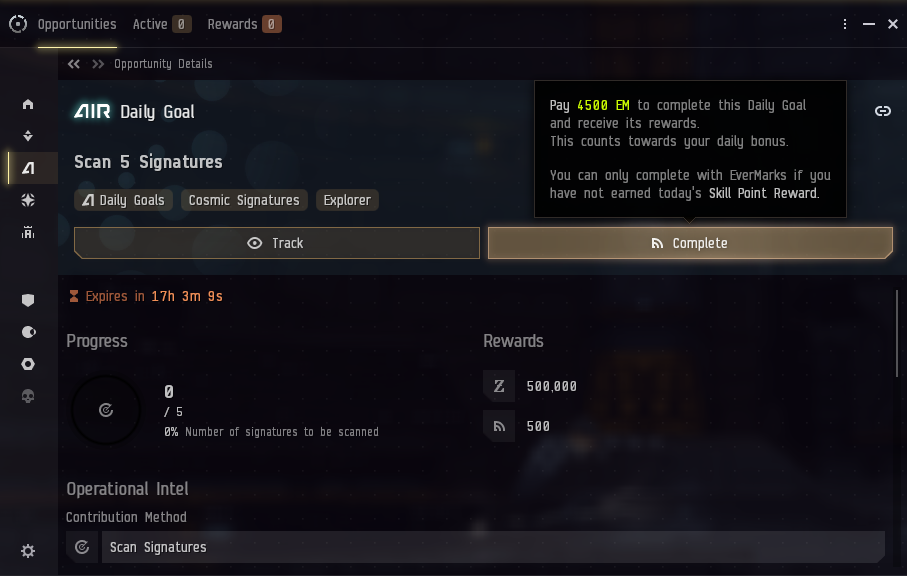Click the copy link chain icon
This screenshot has height=576, width=907.
coord(883,111)
